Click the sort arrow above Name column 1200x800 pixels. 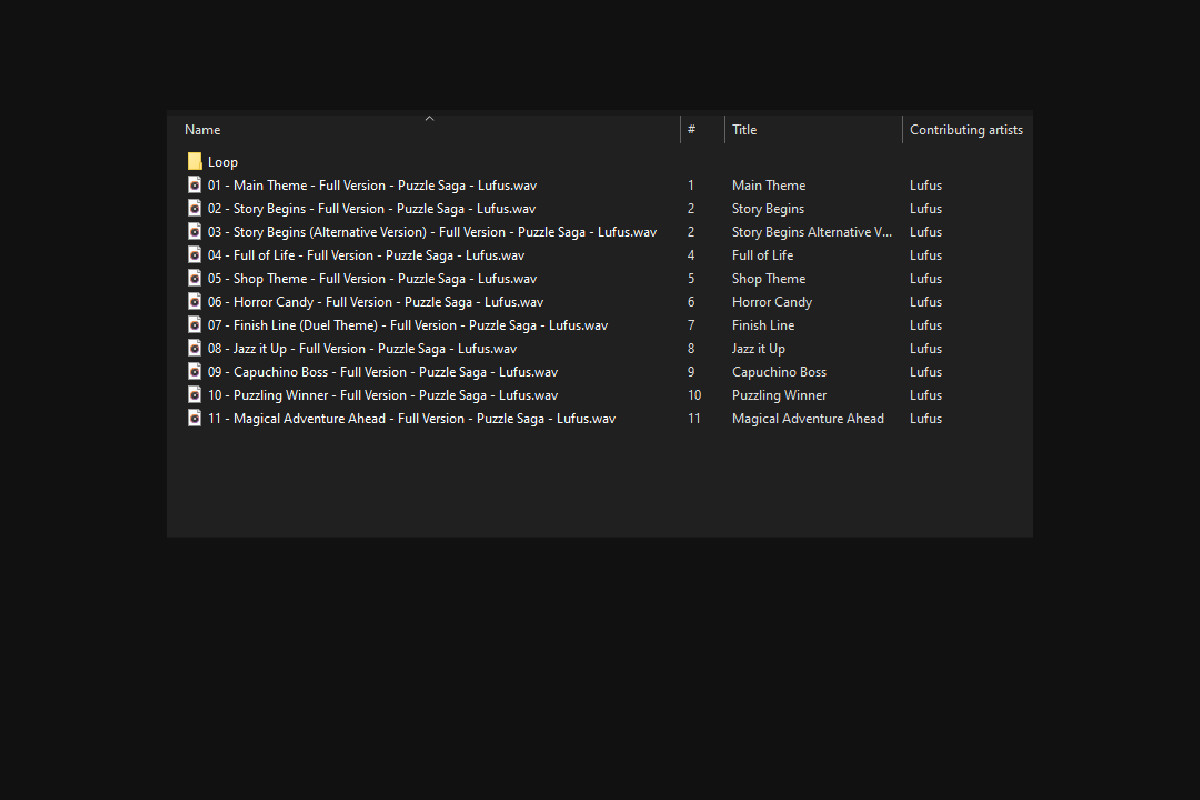pyautogui.click(x=429, y=119)
